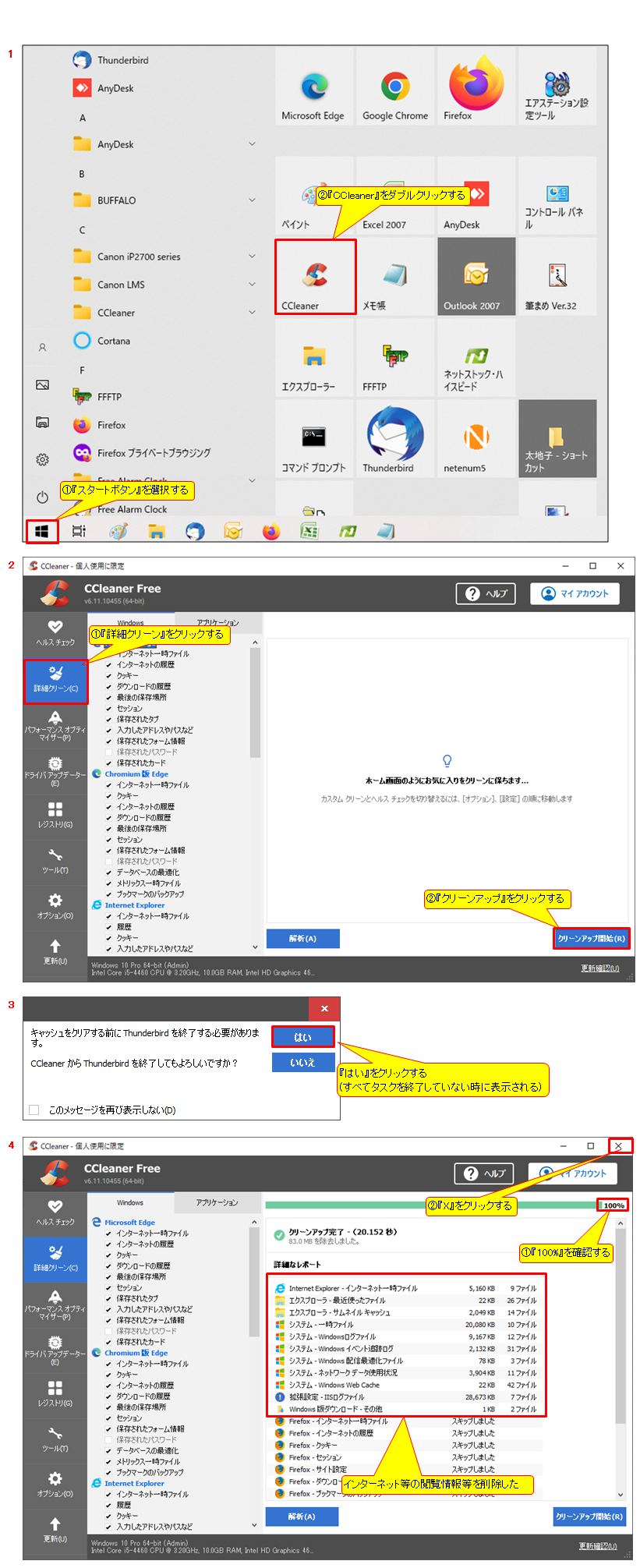
Task: Expand the CCleaner folder chevron in app list
Action: click(252, 313)
